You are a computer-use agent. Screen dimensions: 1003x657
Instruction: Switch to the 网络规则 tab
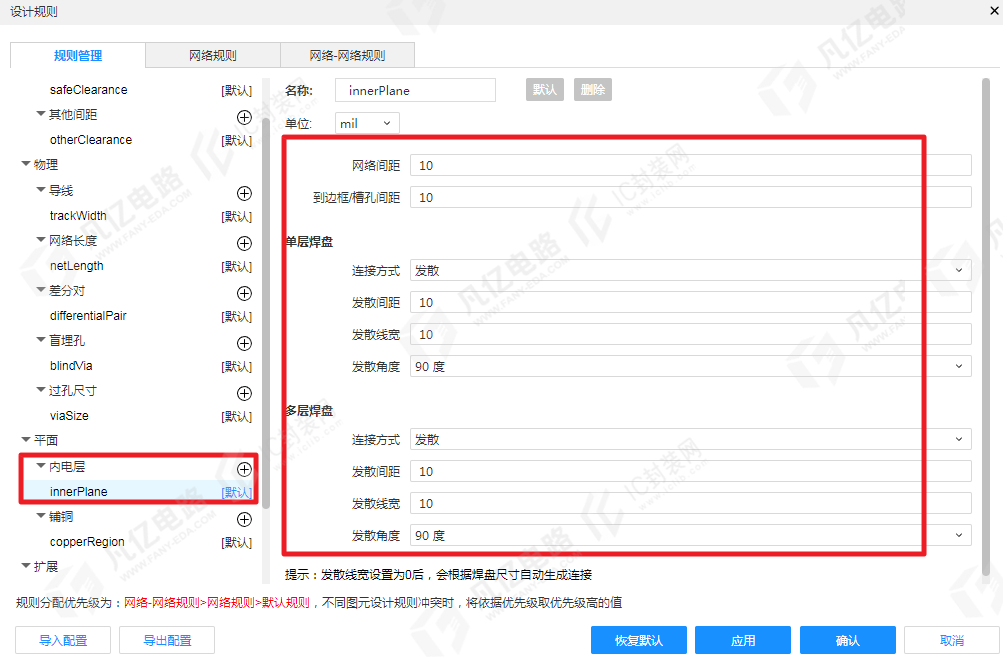coord(213,56)
